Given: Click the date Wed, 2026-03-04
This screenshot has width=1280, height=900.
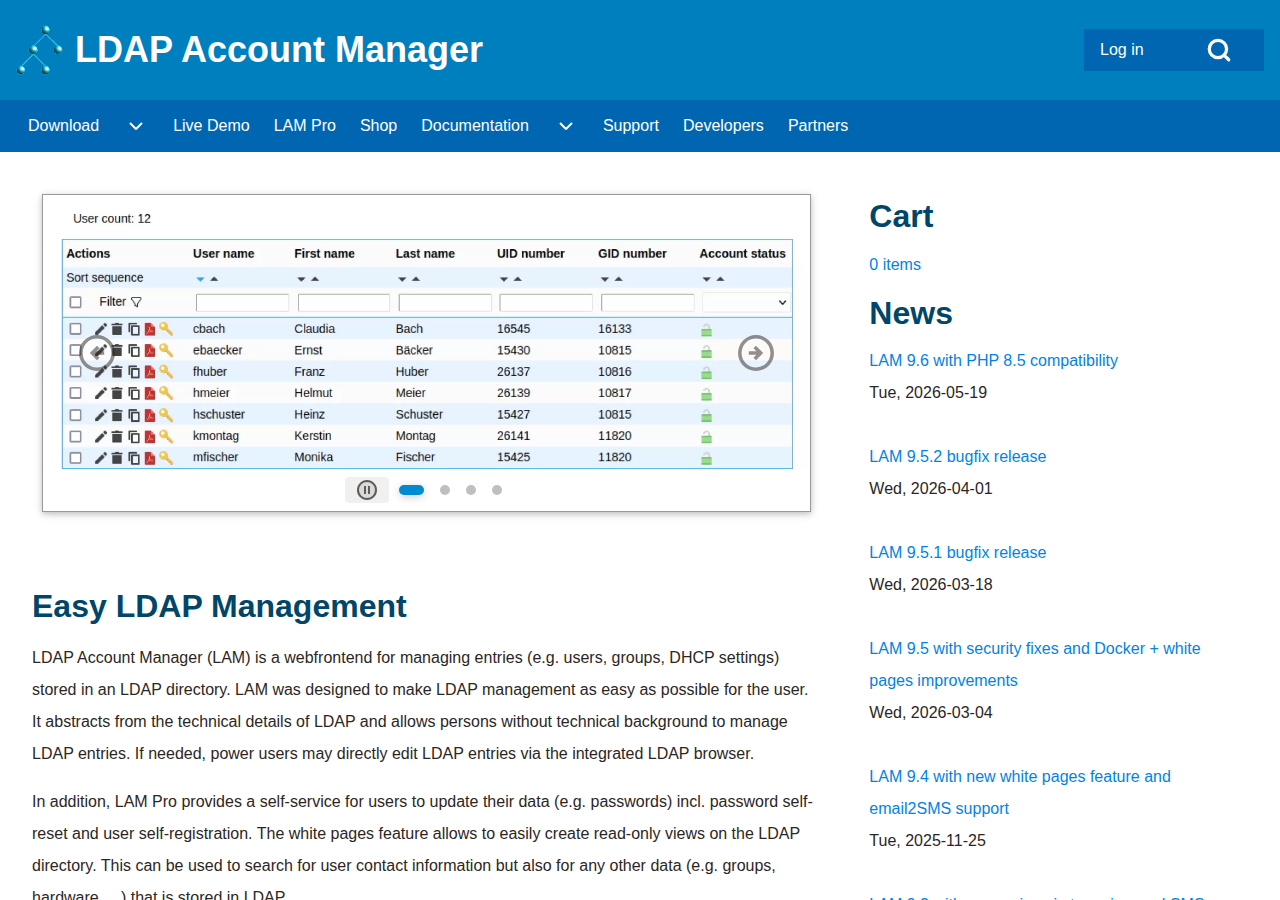Looking at the screenshot, I should coord(931,713).
